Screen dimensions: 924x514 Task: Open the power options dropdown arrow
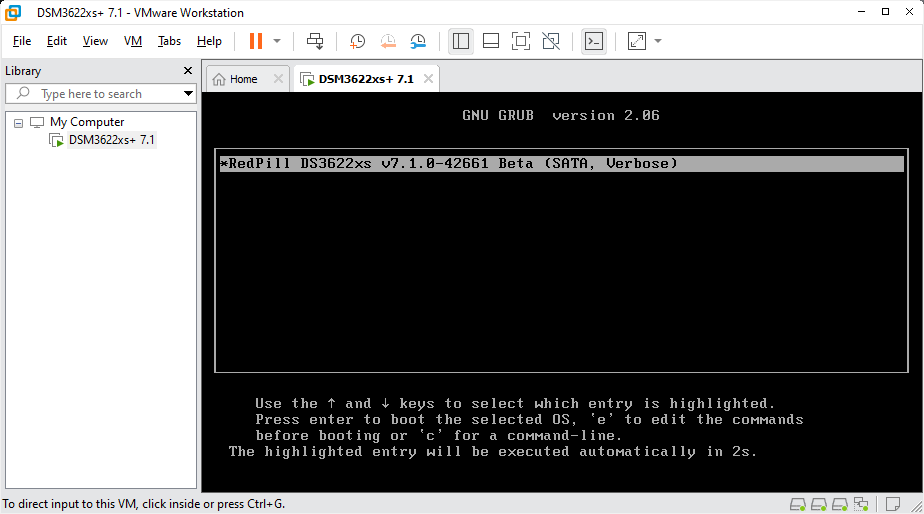coord(277,41)
